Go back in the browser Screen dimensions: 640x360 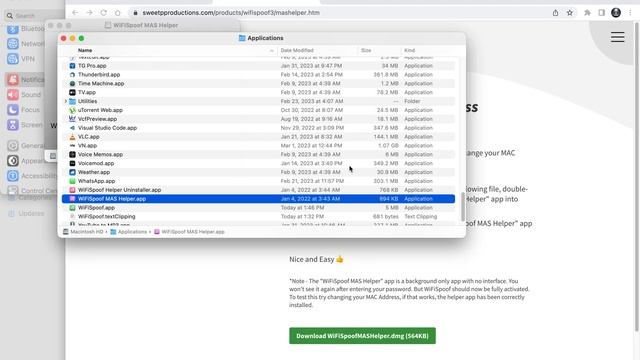click(x=75, y=13)
